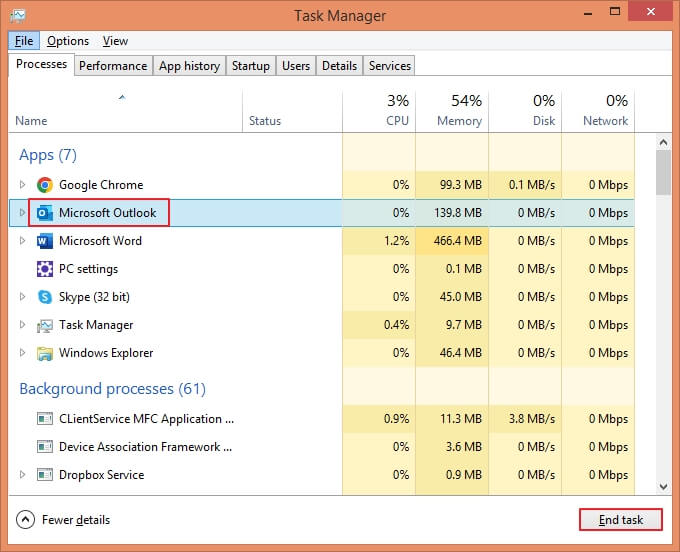The image size is (680, 552).
Task: Open the Options menu
Action: click(68, 41)
